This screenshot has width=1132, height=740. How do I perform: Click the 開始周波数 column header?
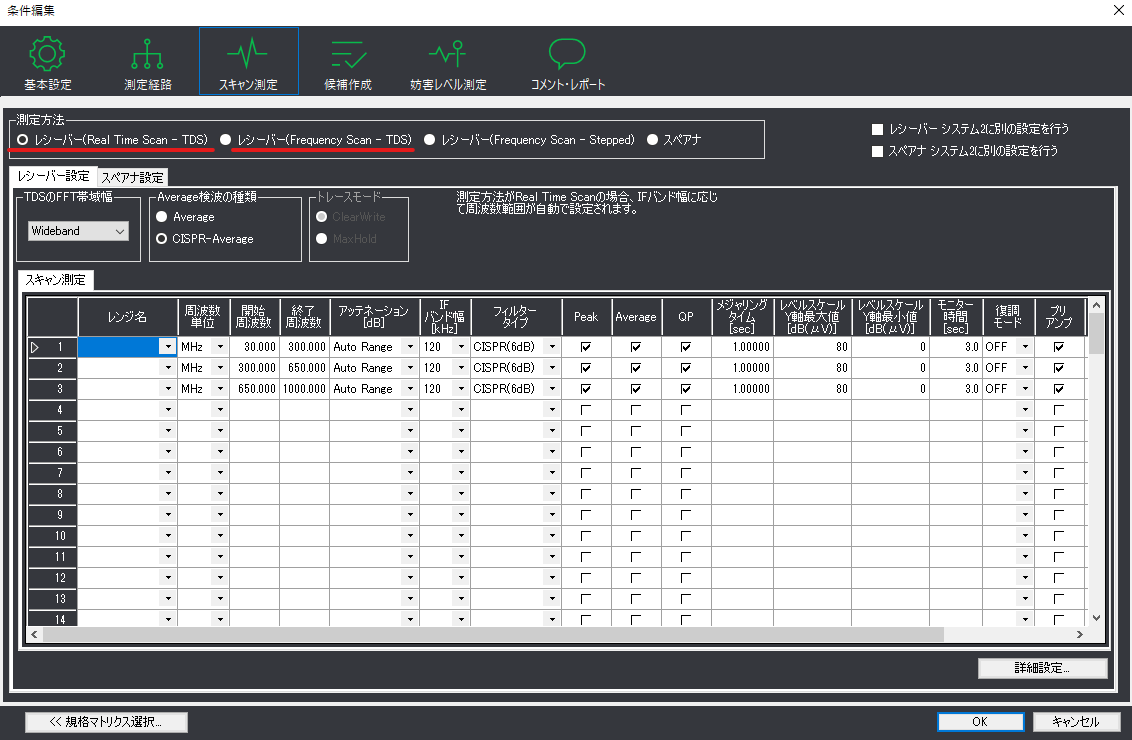coord(255,317)
